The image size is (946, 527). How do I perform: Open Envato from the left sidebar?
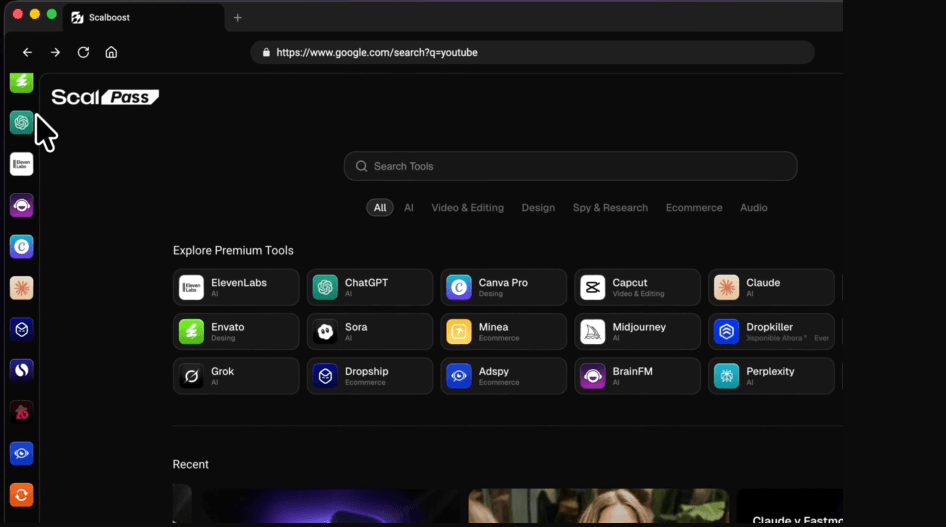(x=22, y=82)
